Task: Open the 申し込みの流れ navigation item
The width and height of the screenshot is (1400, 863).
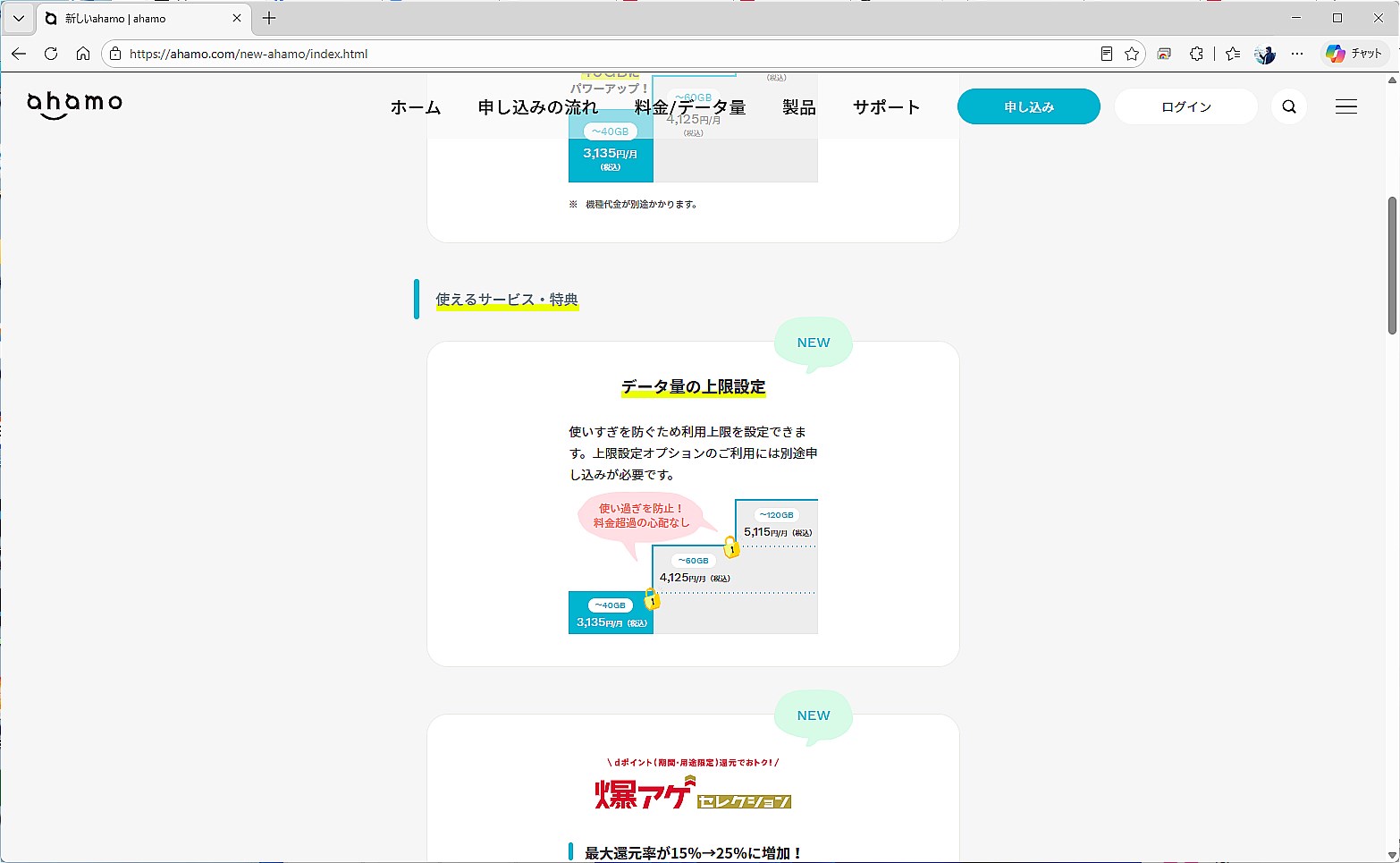Action: point(538,107)
